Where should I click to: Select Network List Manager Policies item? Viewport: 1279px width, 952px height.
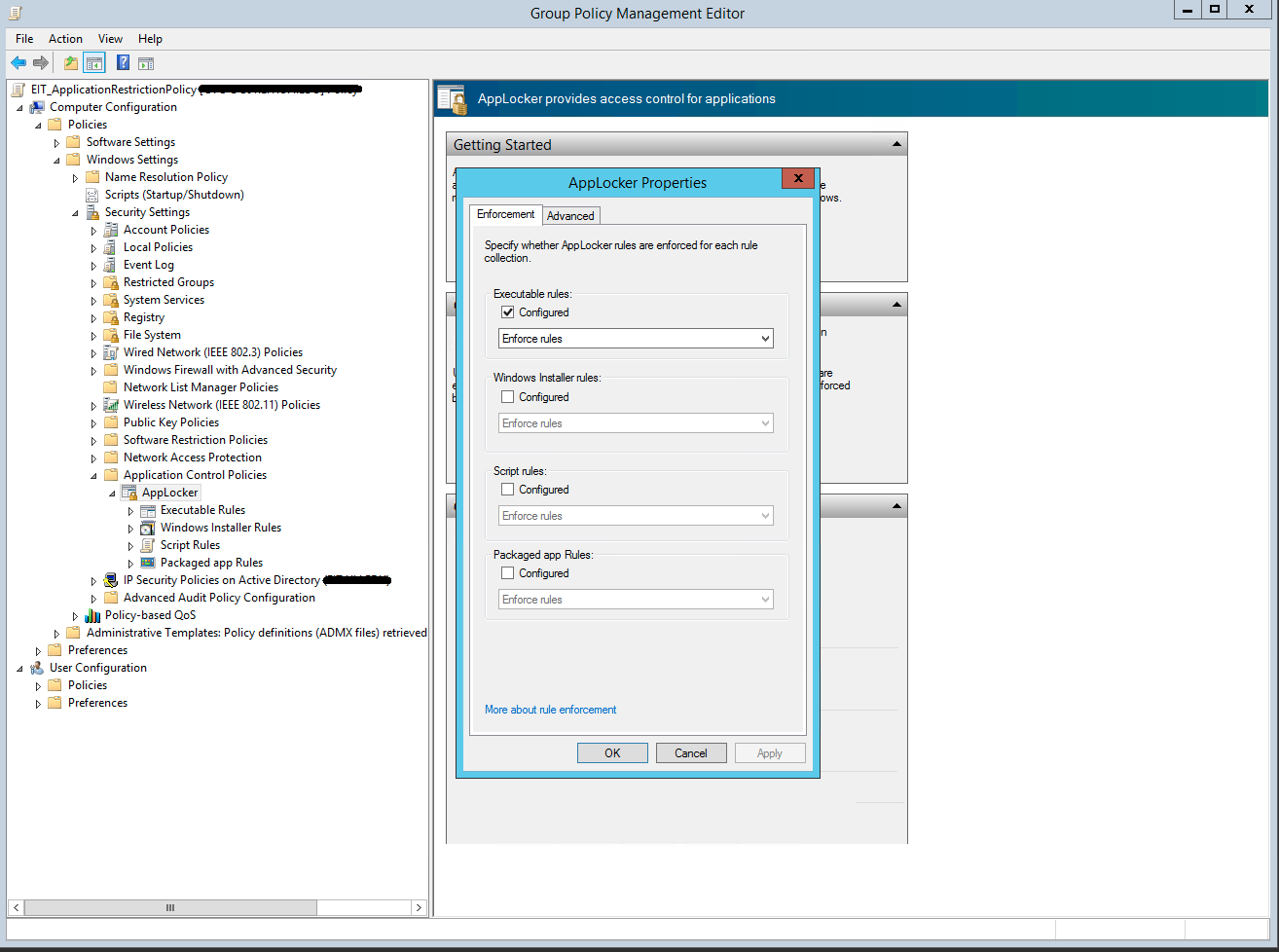pyautogui.click(x=201, y=387)
